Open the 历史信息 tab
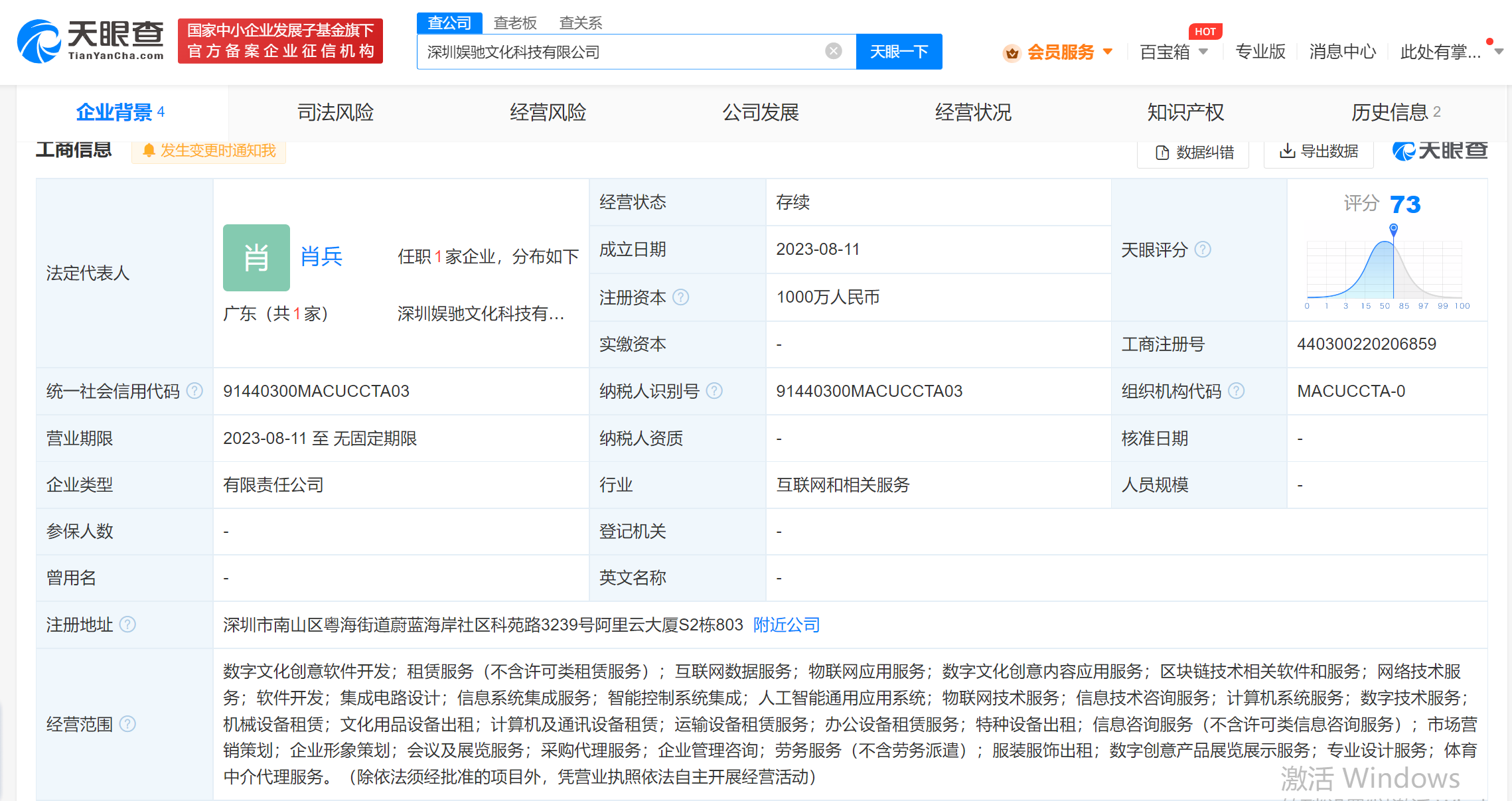 [x=1396, y=112]
